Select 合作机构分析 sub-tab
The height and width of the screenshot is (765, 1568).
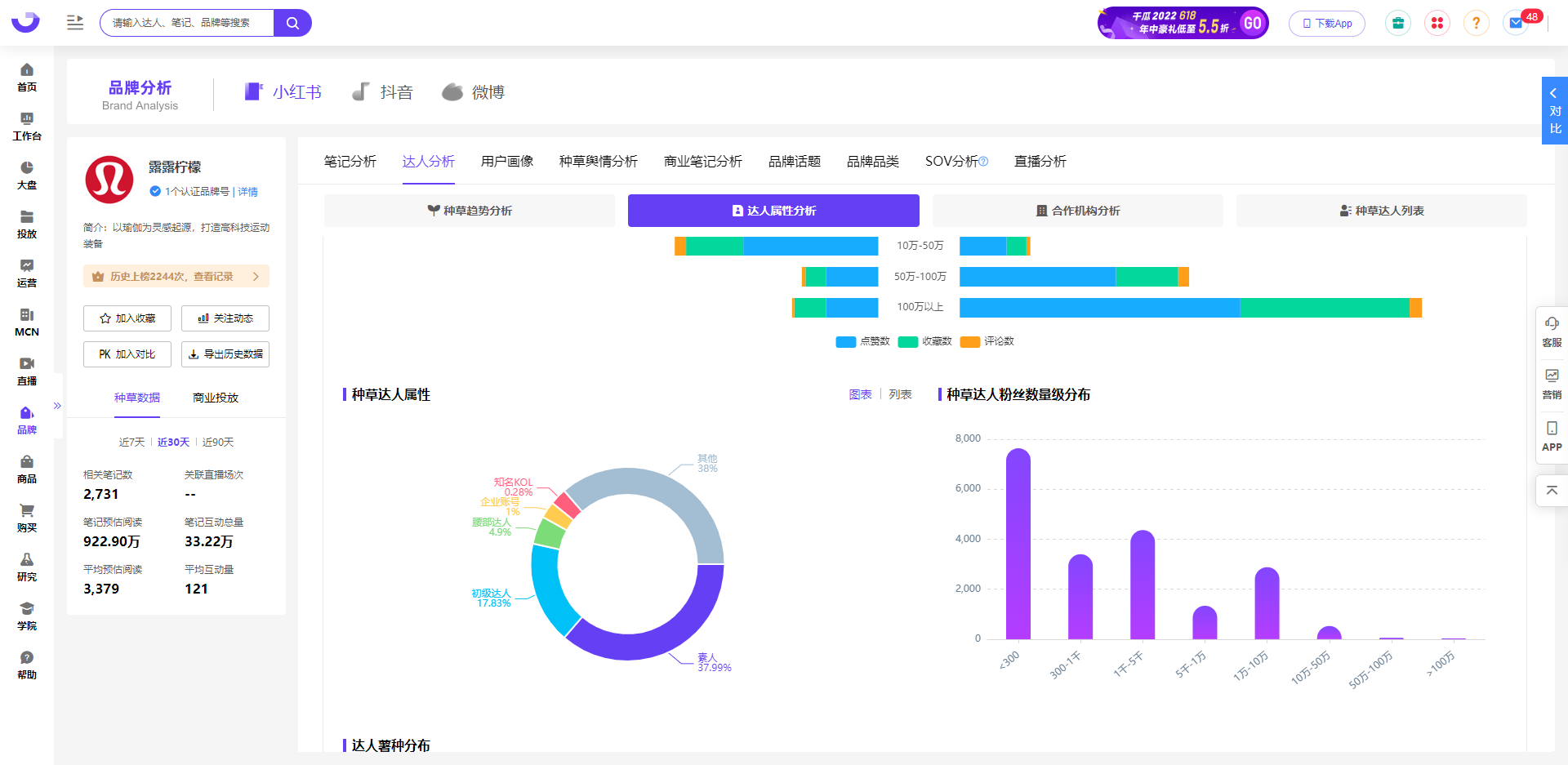click(x=1078, y=211)
